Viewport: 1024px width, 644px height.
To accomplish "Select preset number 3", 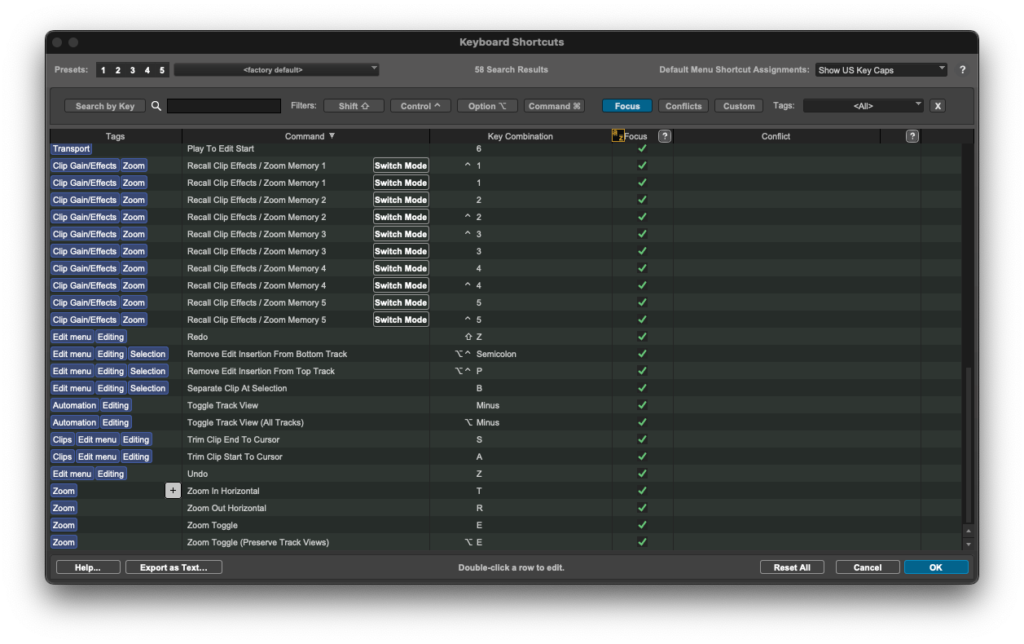I will (130, 69).
